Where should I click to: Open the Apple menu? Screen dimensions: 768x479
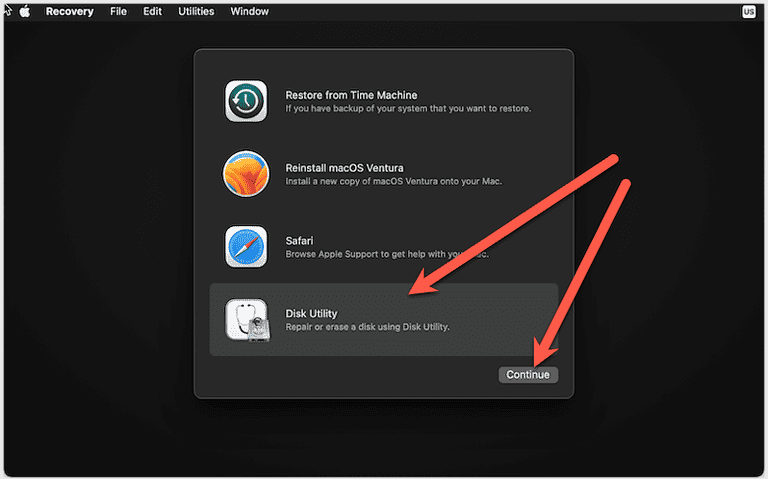[x=26, y=12]
